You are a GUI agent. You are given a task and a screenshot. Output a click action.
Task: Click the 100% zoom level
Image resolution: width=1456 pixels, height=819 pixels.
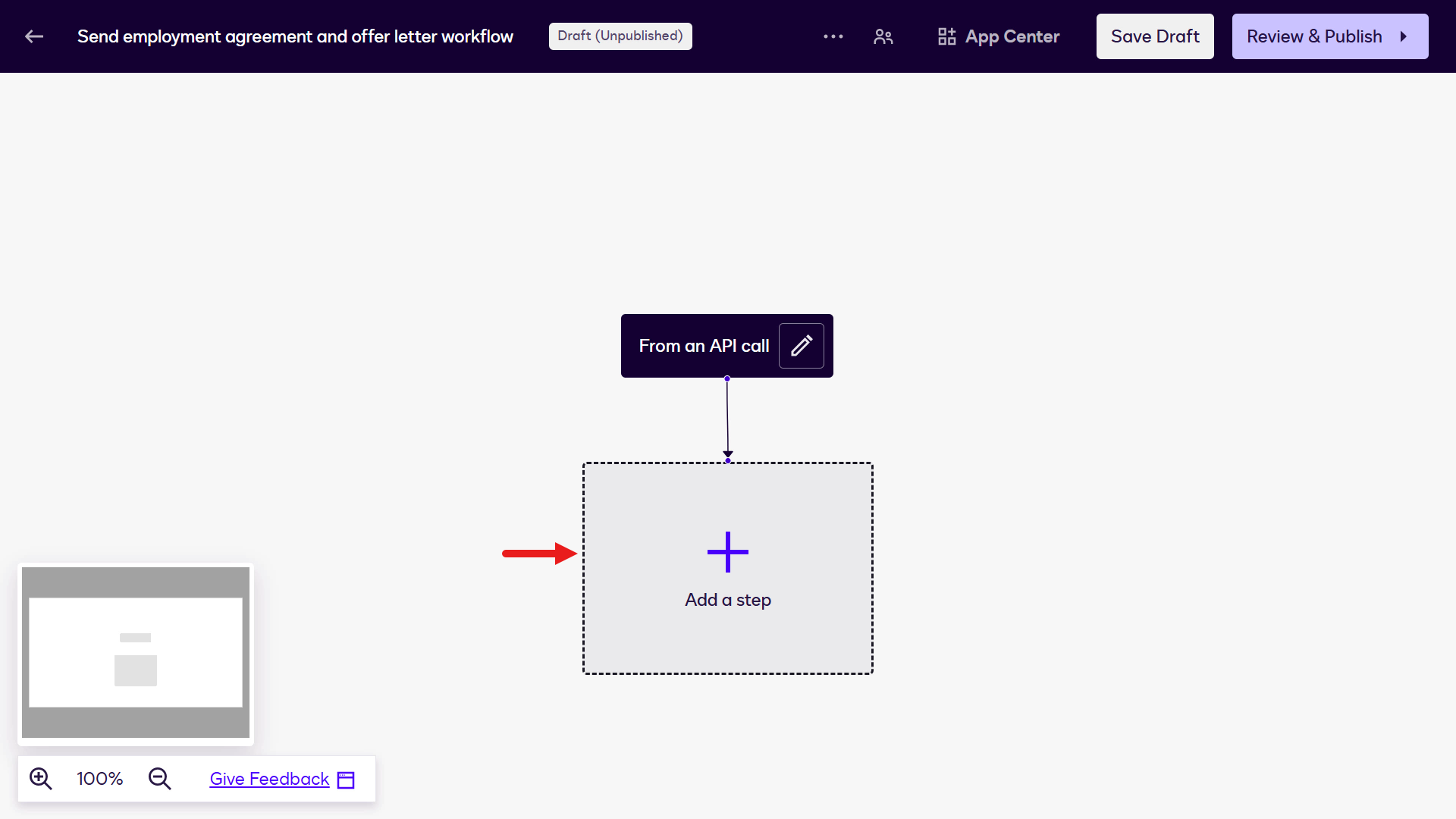tap(100, 779)
